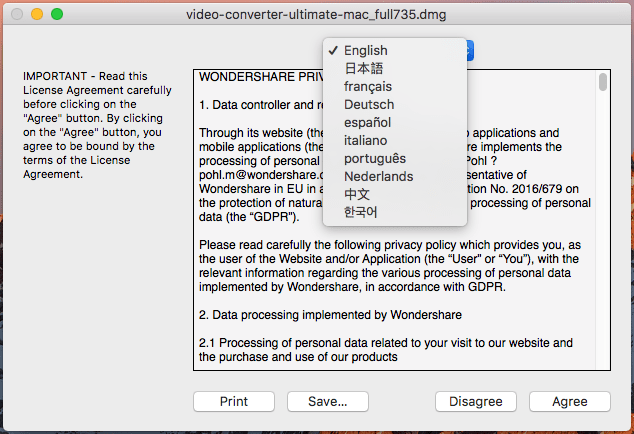Image resolution: width=634 pixels, height=434 pixels.
Task: Click '1. Data controller and' heading line
Action: (x=261, y=105)
